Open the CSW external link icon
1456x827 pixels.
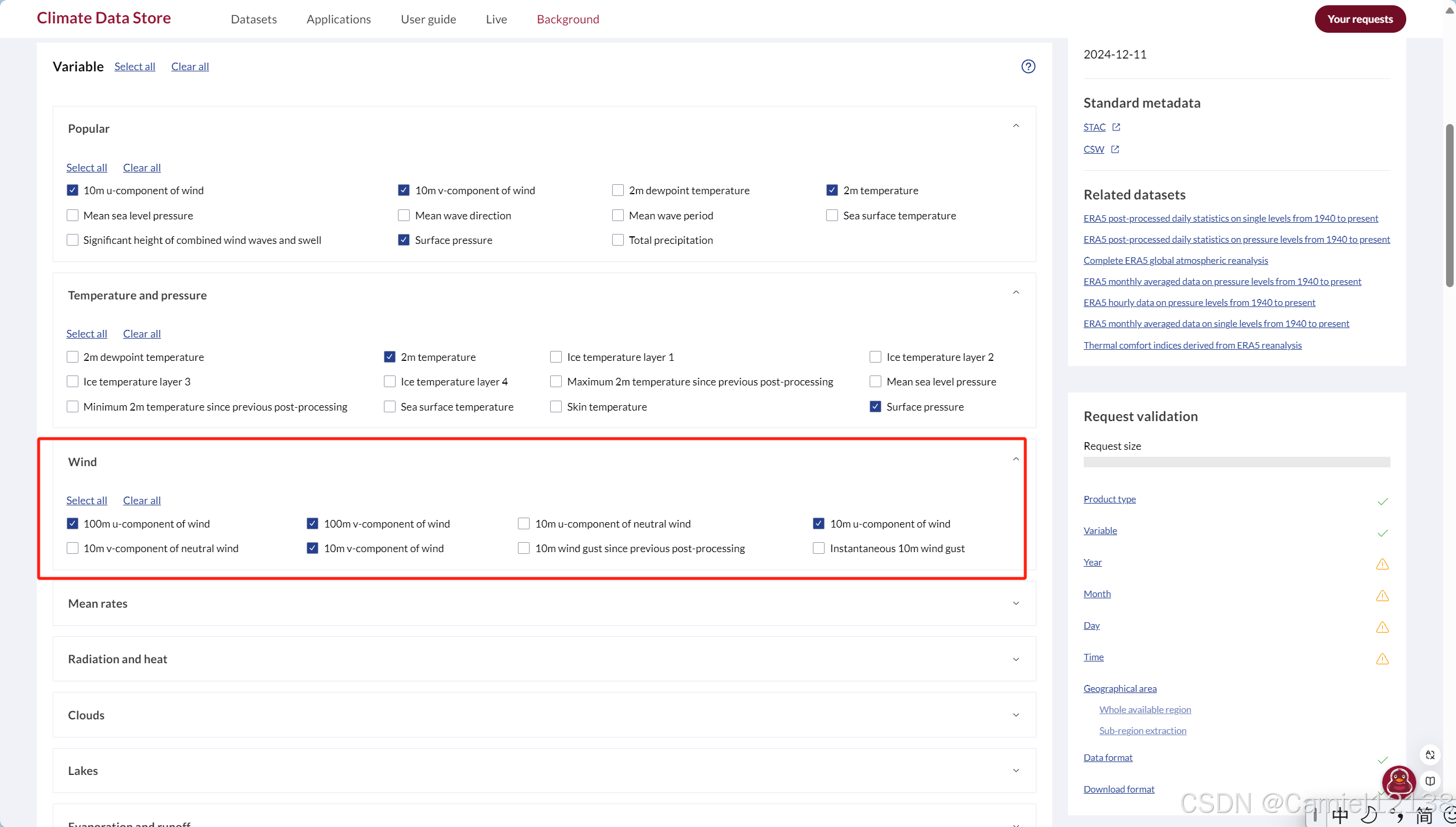pos(1115,150)
